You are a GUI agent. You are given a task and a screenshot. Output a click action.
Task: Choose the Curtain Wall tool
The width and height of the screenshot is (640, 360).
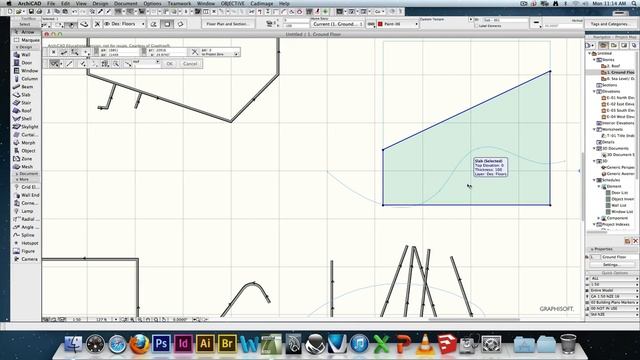coord(26,135)
